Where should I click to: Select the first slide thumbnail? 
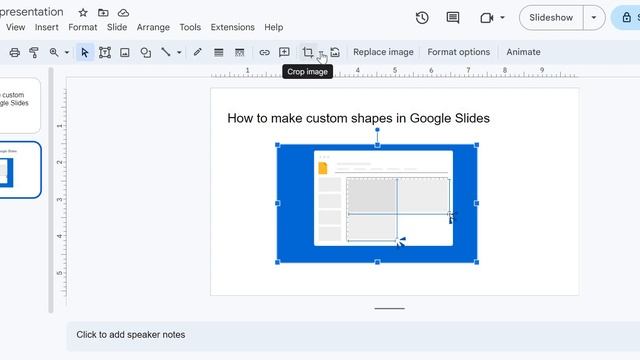click(x=20, y=106)
